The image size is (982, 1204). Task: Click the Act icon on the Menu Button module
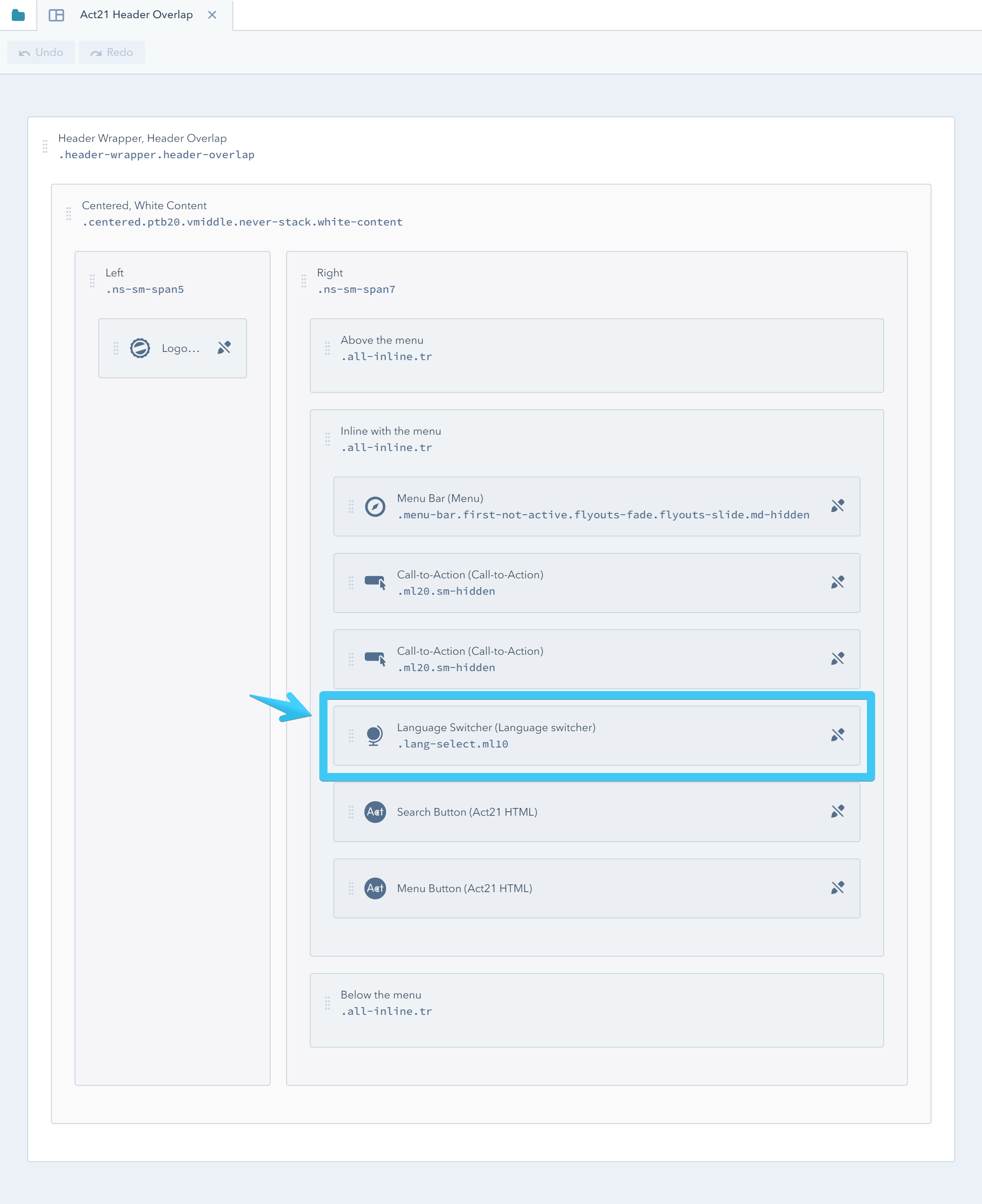coord(375,888)
